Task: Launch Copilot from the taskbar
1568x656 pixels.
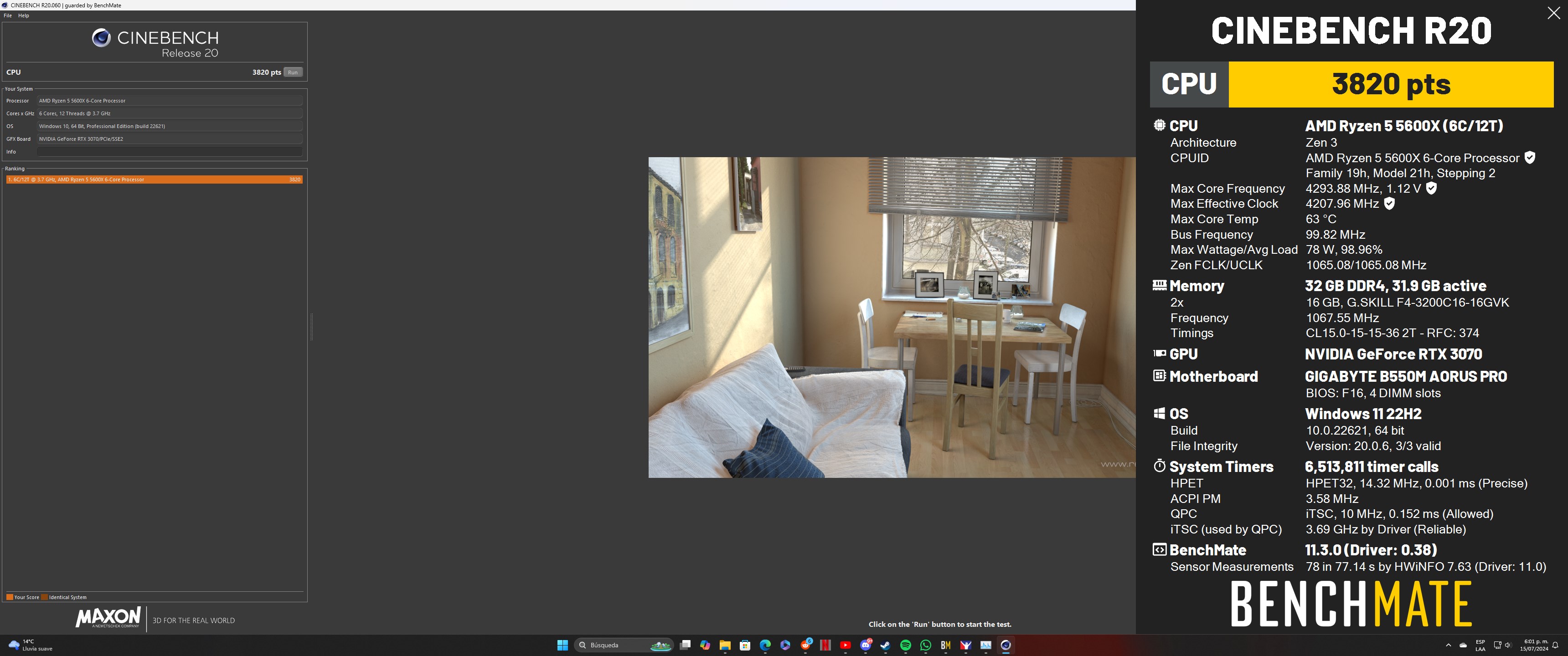Action: pos(705,645)
